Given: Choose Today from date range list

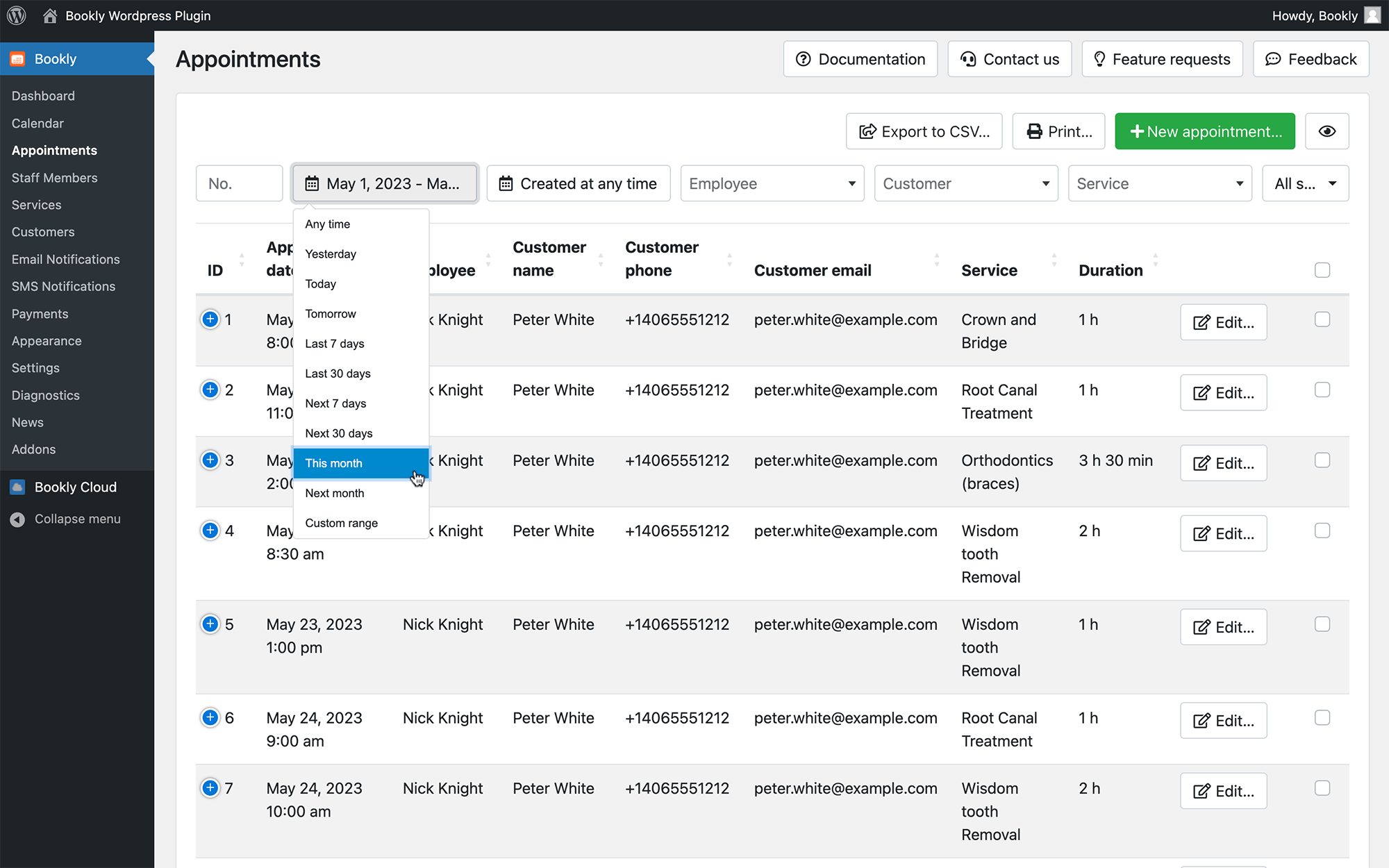Looking at the screenshot, I should click(361, 284).
